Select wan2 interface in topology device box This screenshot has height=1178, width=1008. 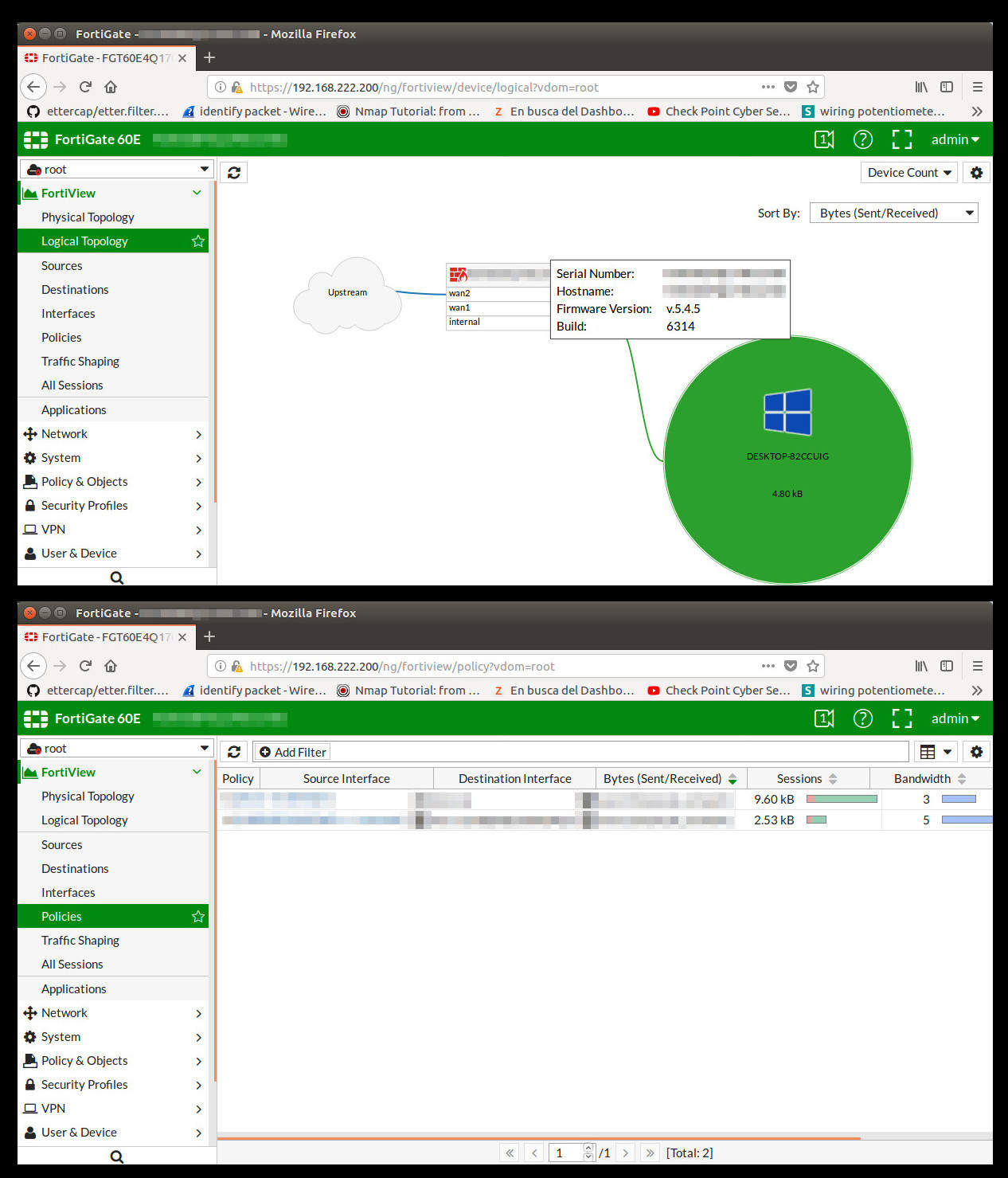pos(498,293)
